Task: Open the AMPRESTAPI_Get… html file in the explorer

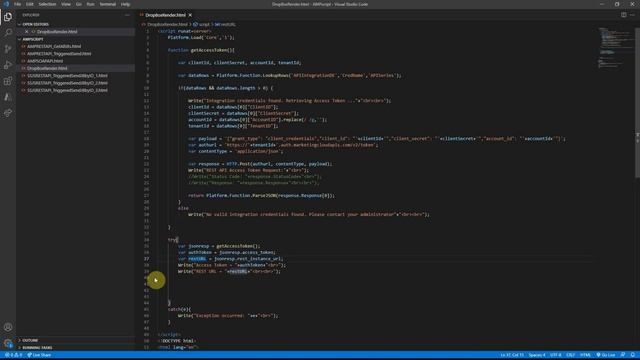Action: click(54, 46)
